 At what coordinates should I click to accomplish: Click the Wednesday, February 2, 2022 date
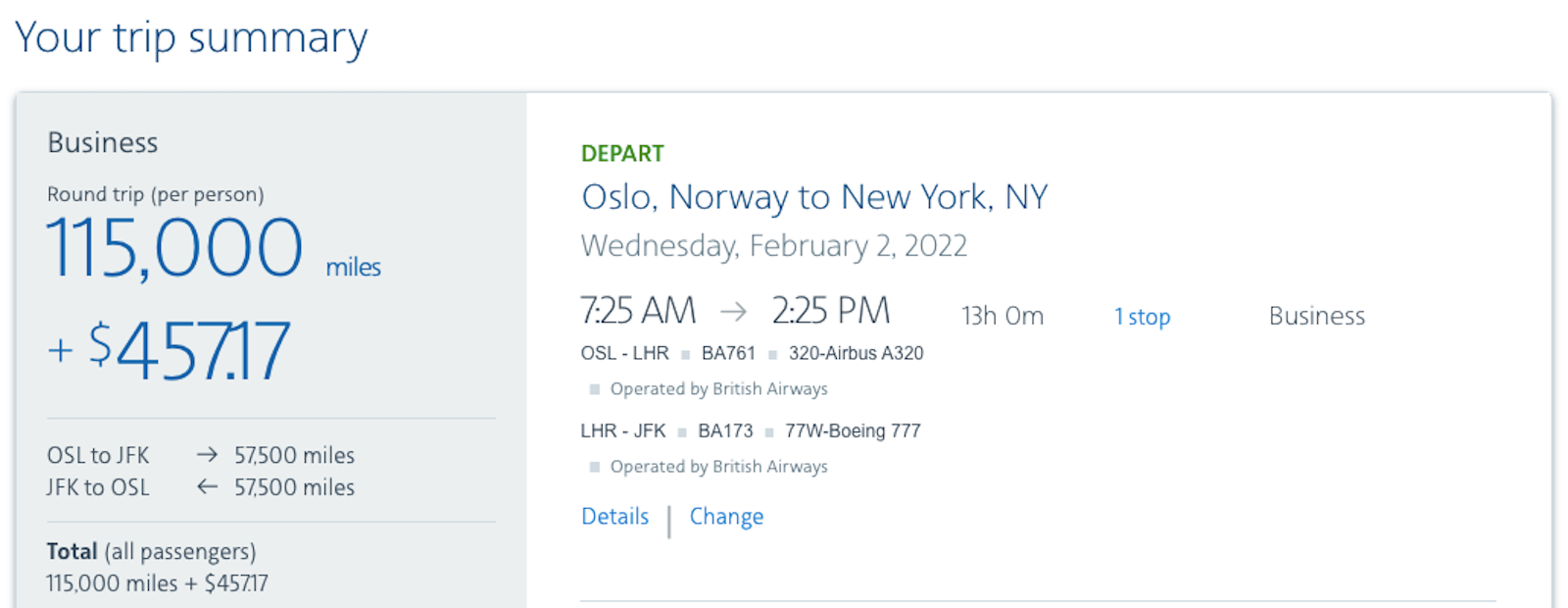(x=774, y=245)
